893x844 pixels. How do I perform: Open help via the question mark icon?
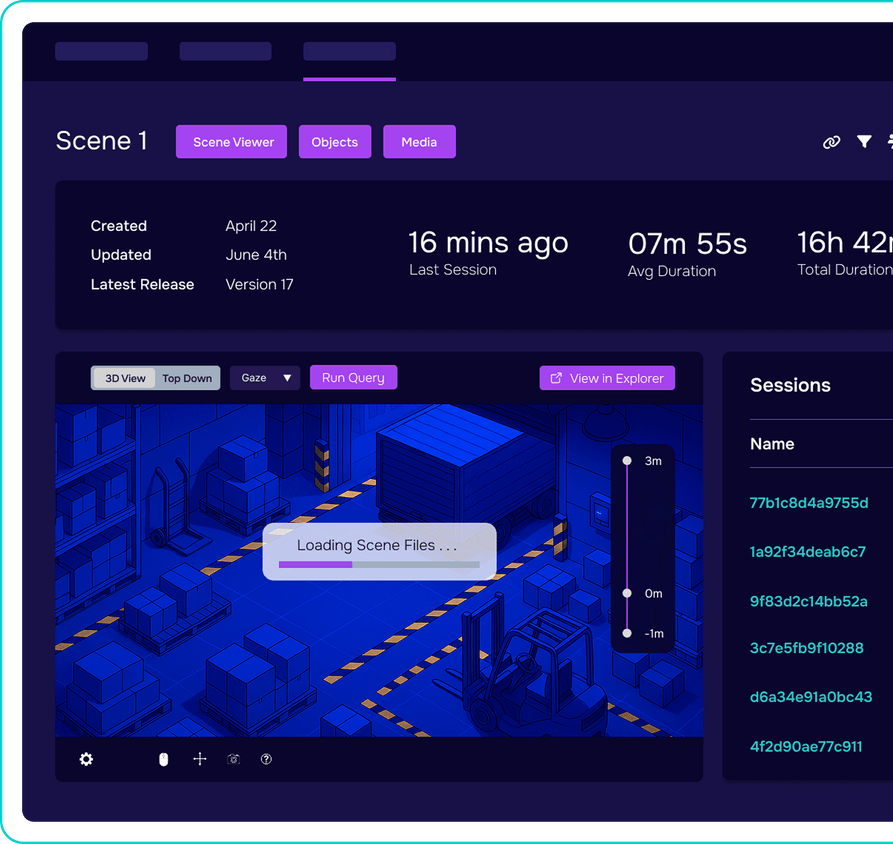266,759
